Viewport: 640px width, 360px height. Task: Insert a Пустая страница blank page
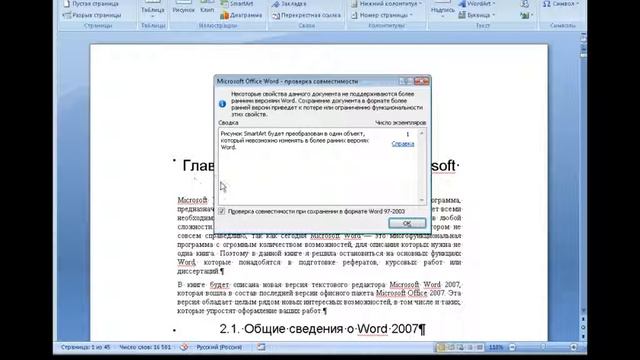click(x=91, y=4)
